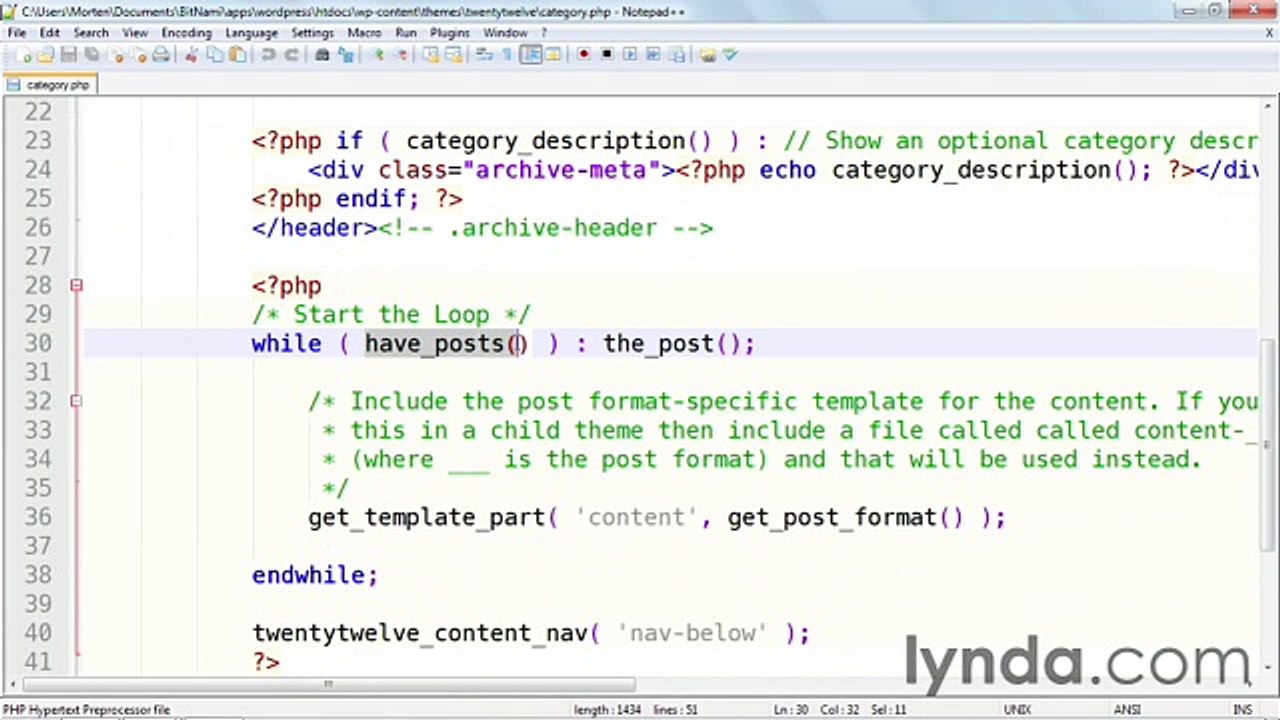This screenshot has width=1280, height=720.
Task: Click the ANSI encoding status field
Action: point(1127,710)
